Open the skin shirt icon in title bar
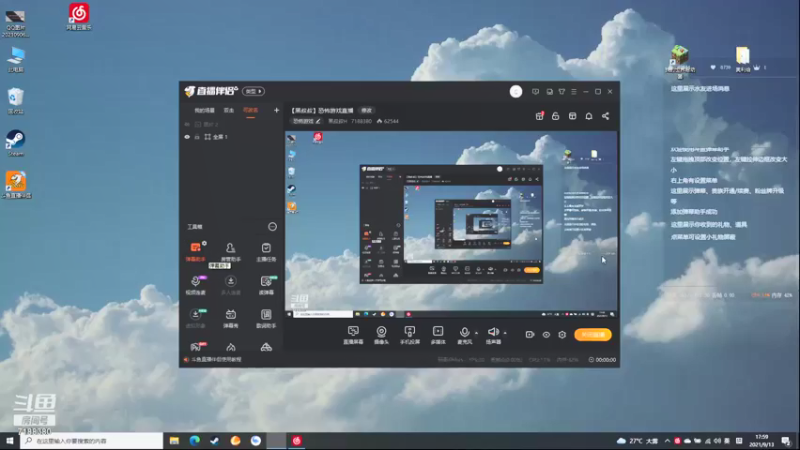Image resolution: width=800 pixels, height=450 pixels. click(562, 91)
